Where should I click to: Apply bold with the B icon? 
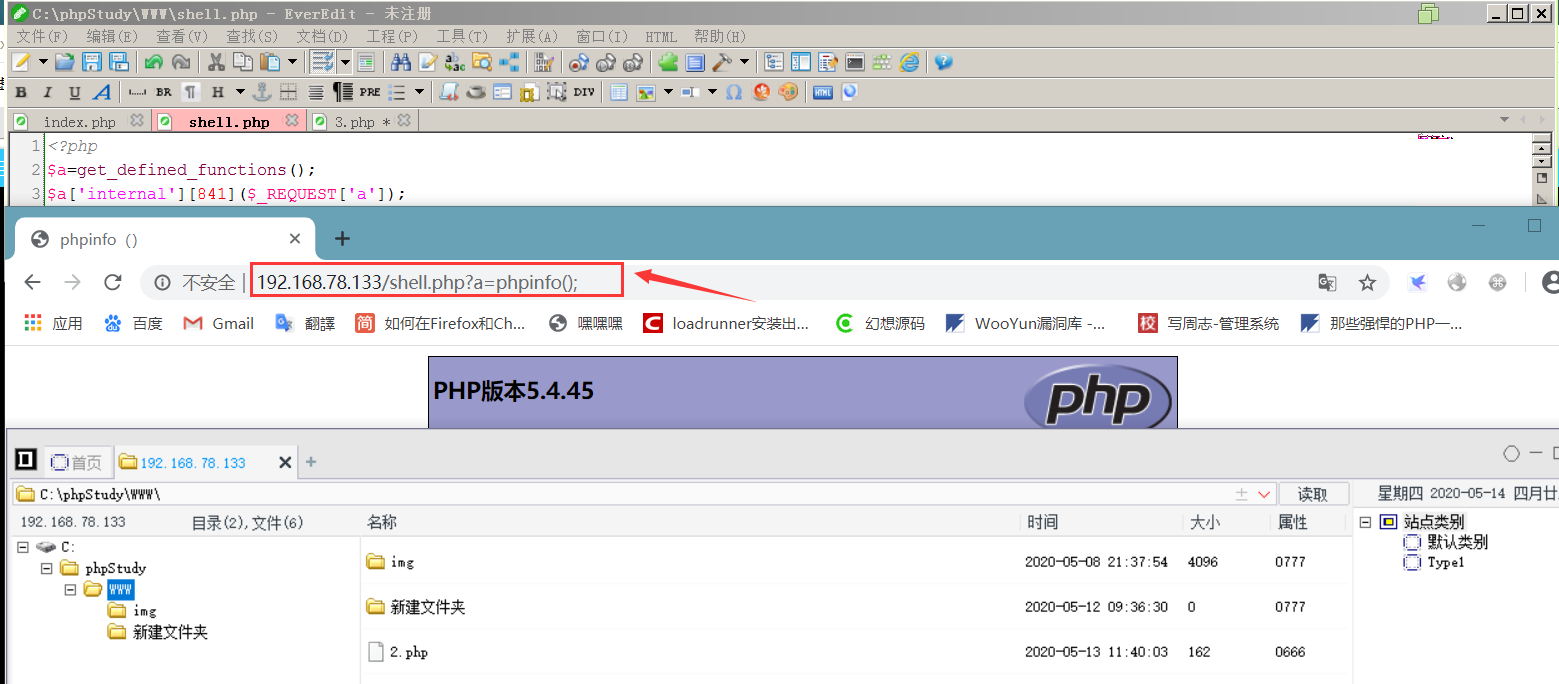tap(20, 92)
